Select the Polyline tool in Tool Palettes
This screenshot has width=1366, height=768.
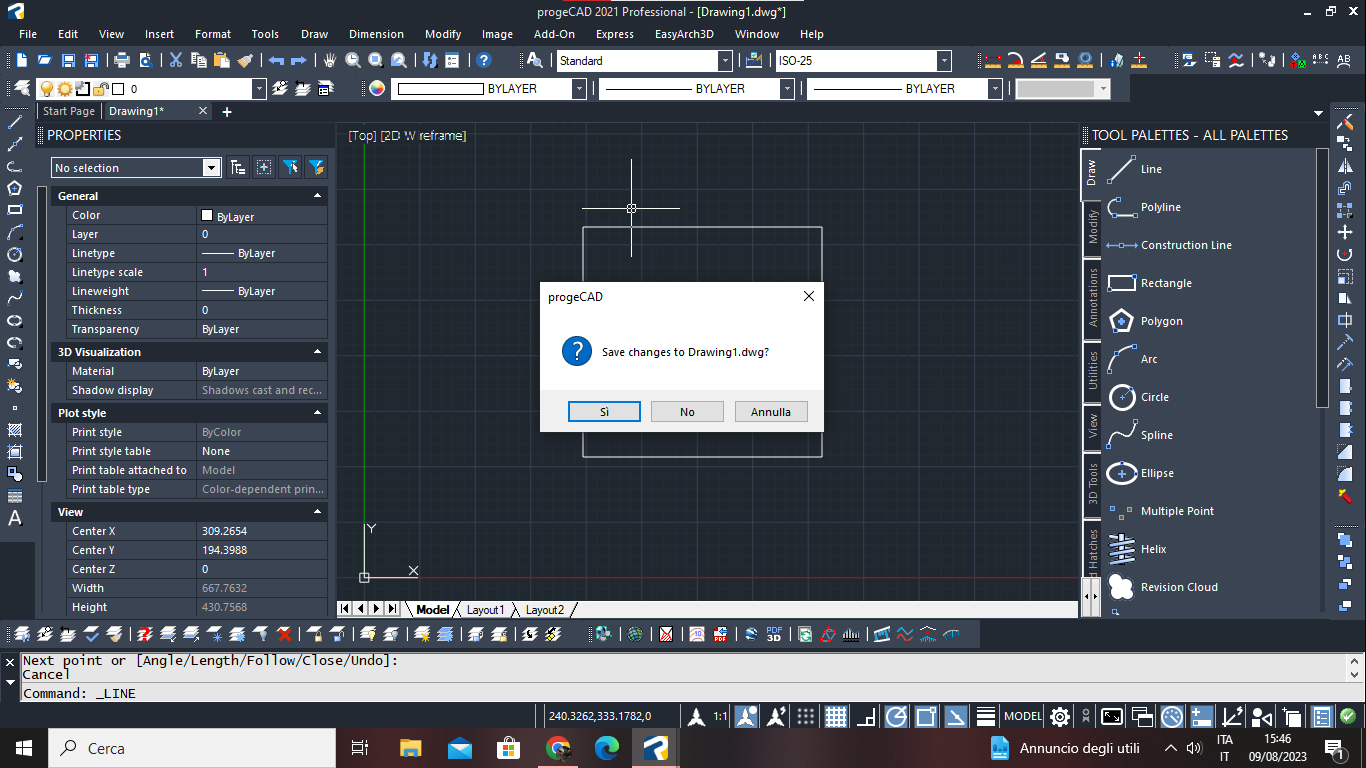(x=1144, y=207)
